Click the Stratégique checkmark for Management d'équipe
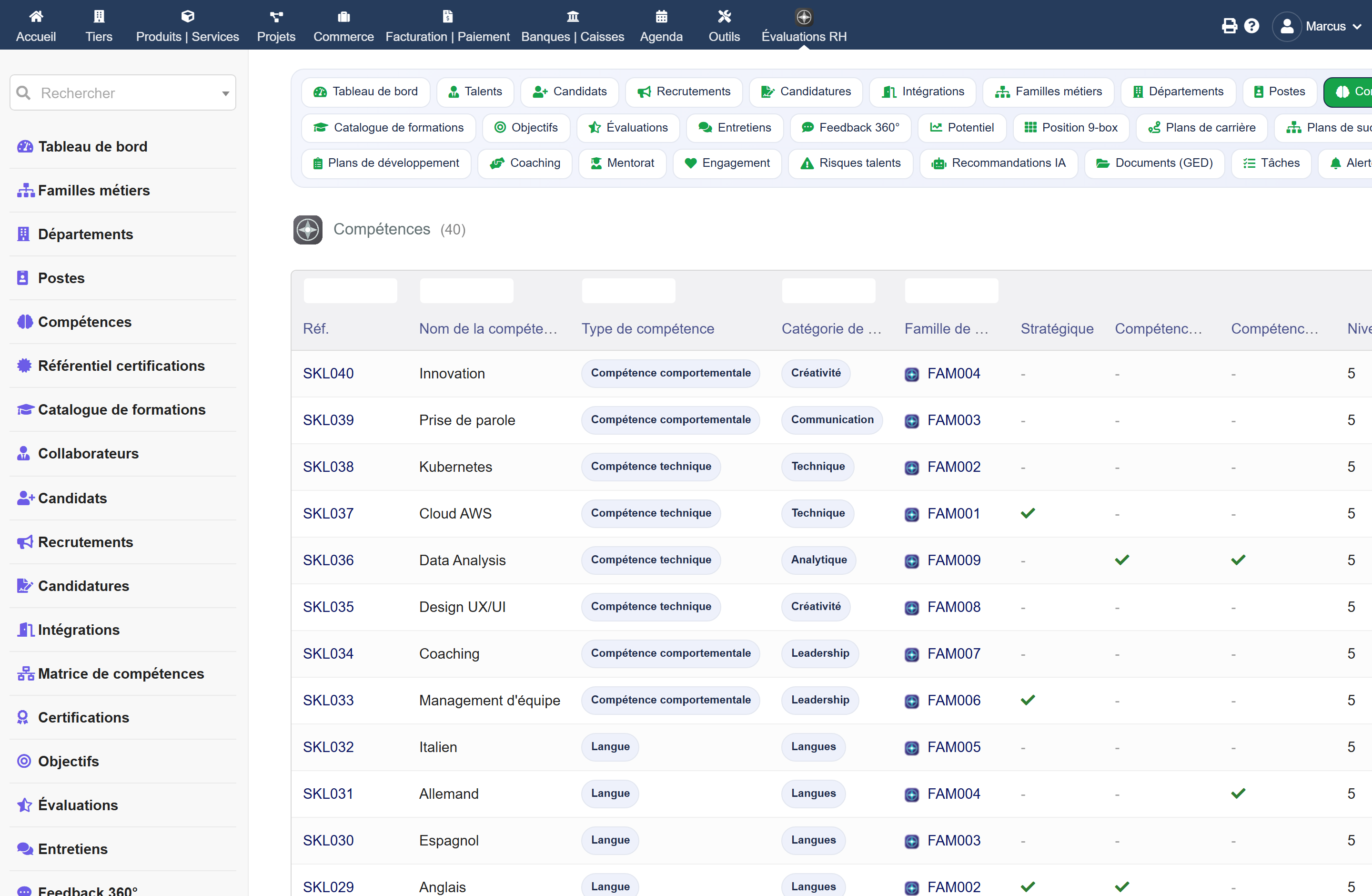 [1028, 700]
